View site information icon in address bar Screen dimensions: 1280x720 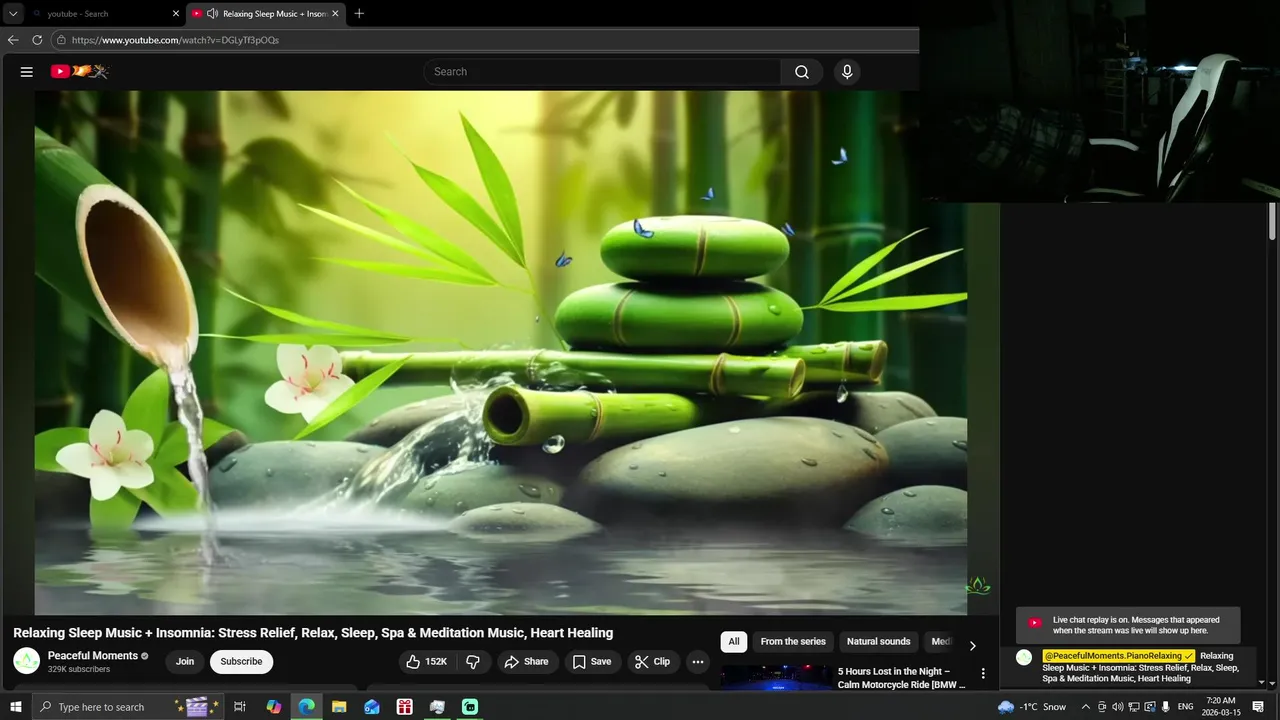coord(61,40)
